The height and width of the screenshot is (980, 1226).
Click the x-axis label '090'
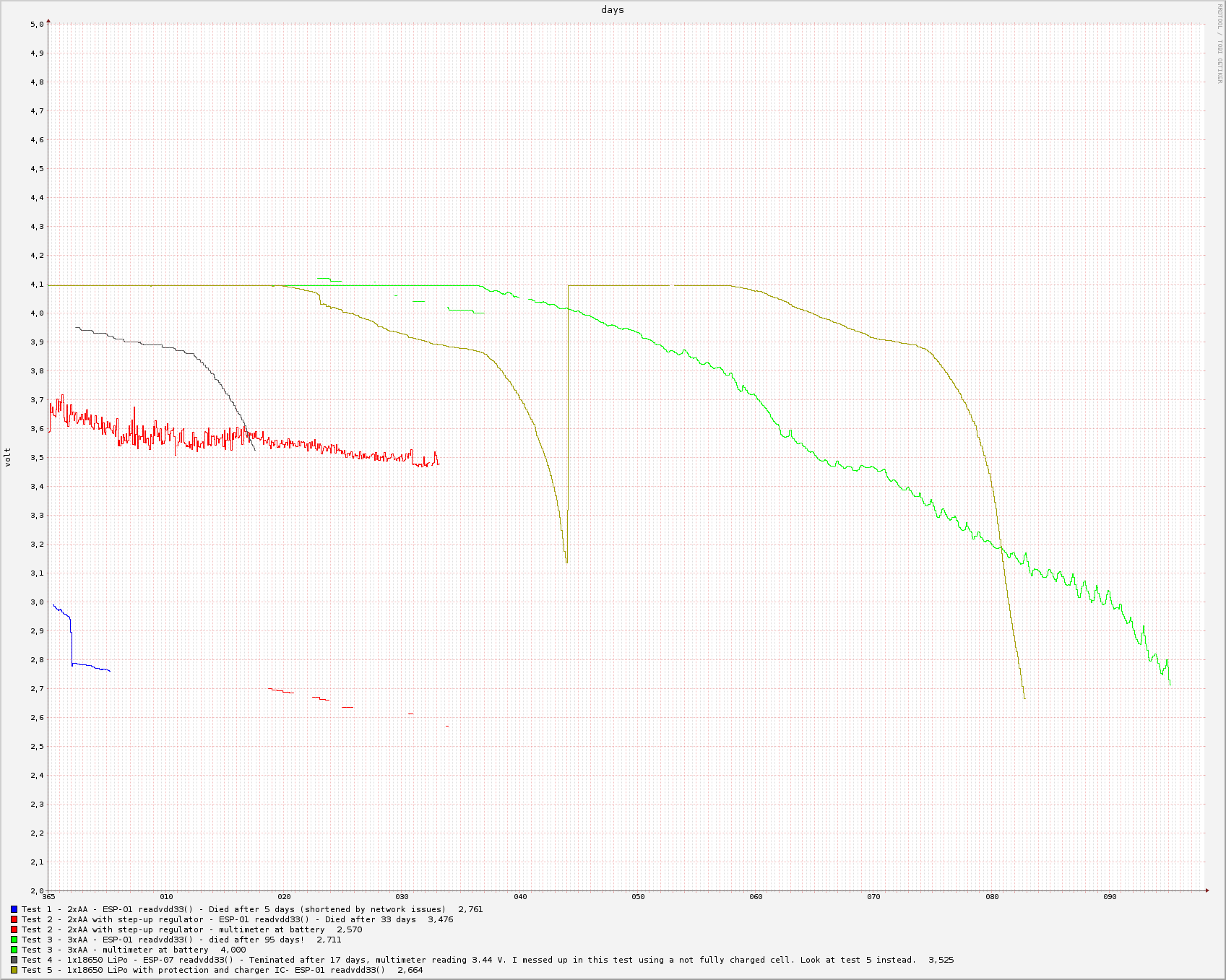pyautogui.click(x=1110, y=897)
